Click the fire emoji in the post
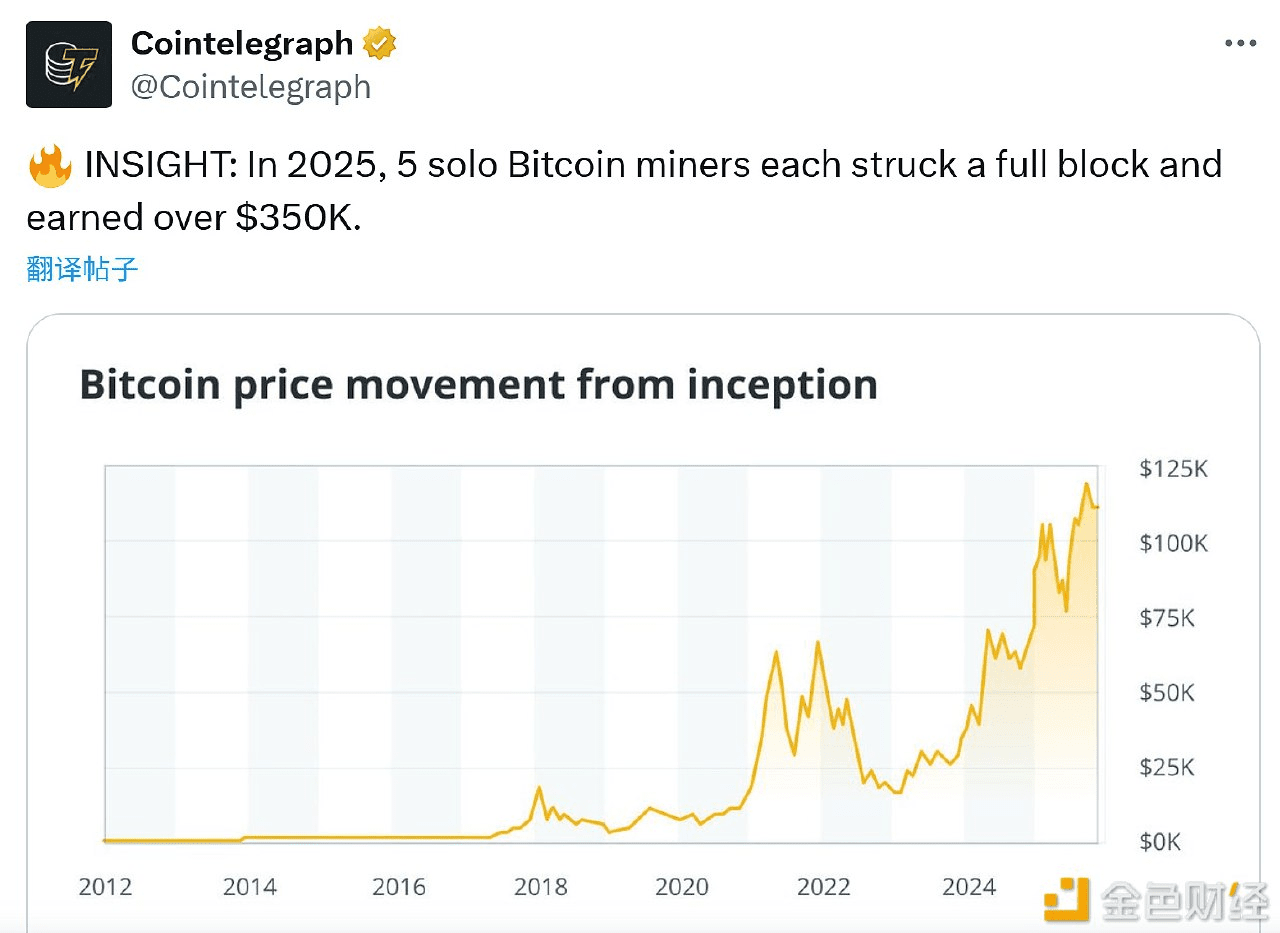The width and height of the screenshot is (1280, 933). 50,167
